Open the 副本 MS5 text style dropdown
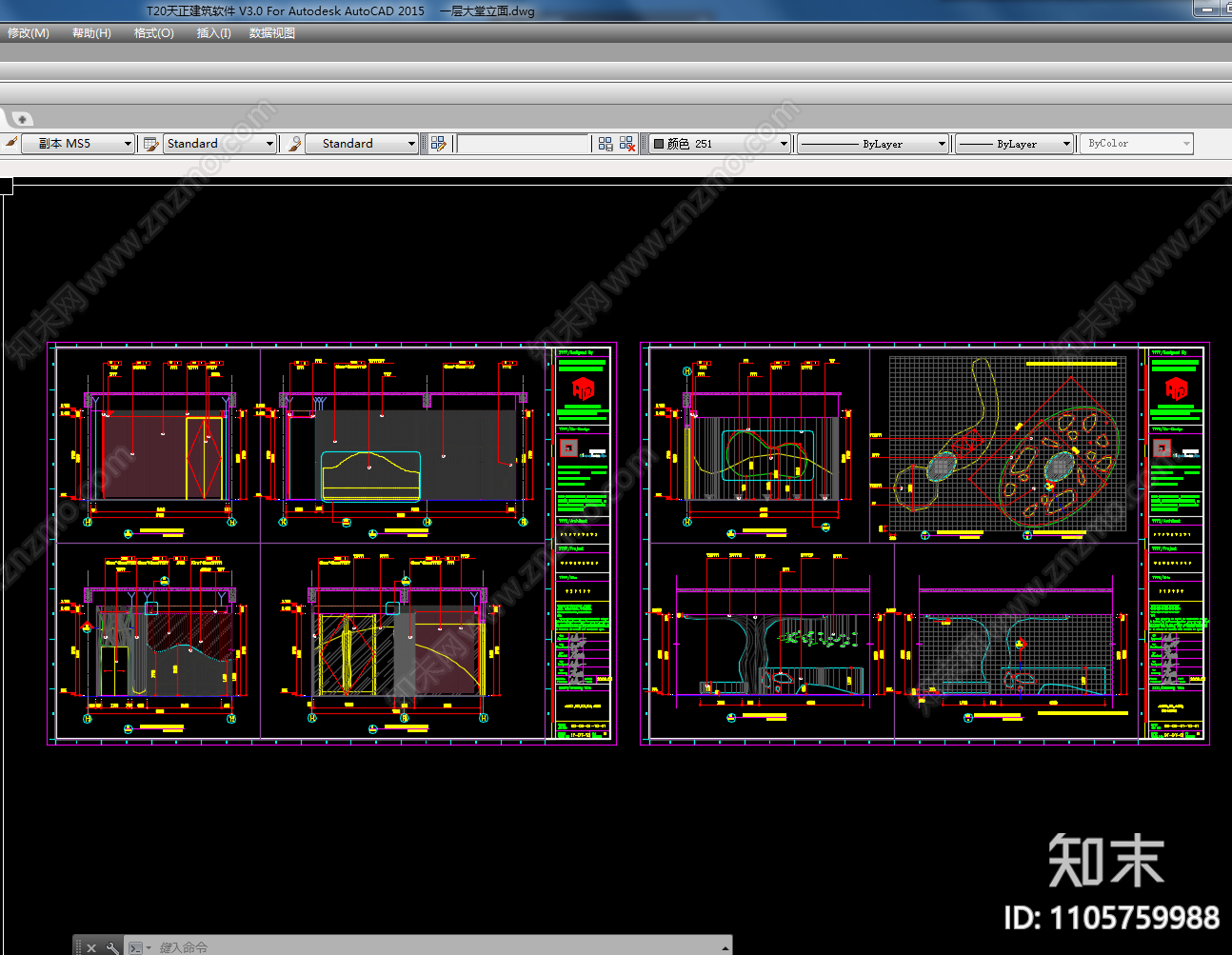The height and width of the screenshot is (955, 1232). (x=78, y=144)
